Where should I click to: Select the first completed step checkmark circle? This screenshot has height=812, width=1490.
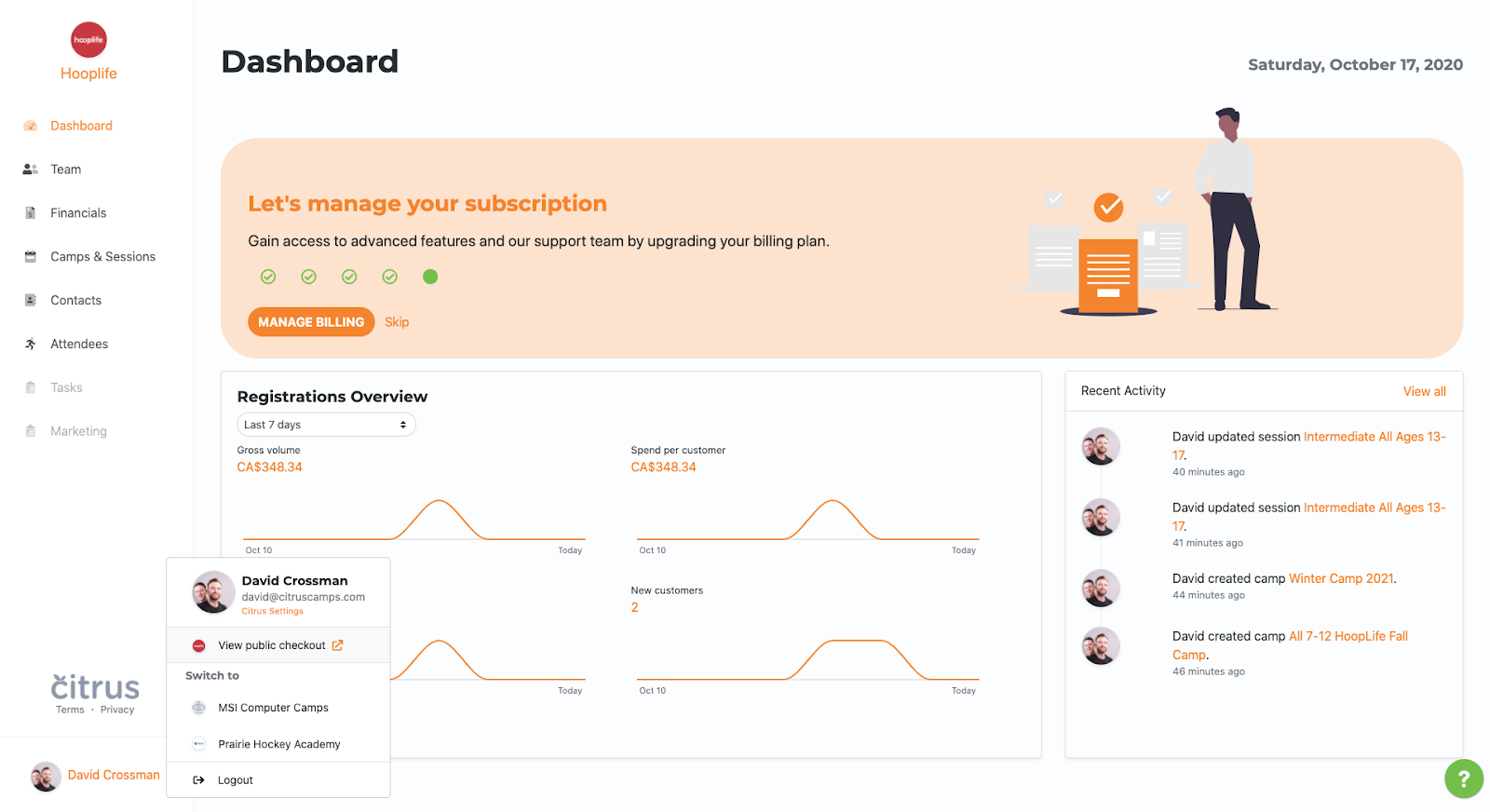pos(268,277)
